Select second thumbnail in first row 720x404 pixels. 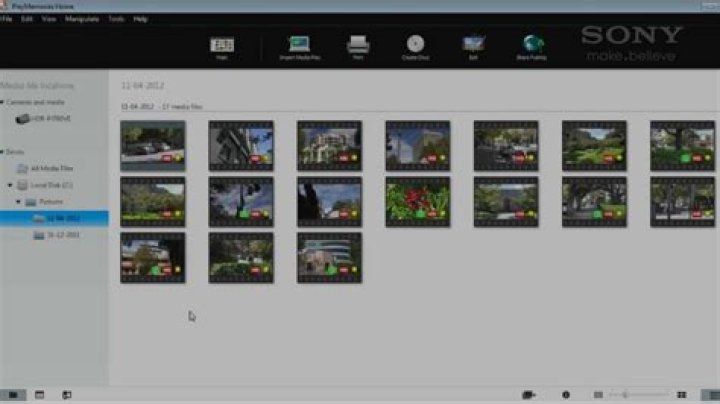point(241,146)
